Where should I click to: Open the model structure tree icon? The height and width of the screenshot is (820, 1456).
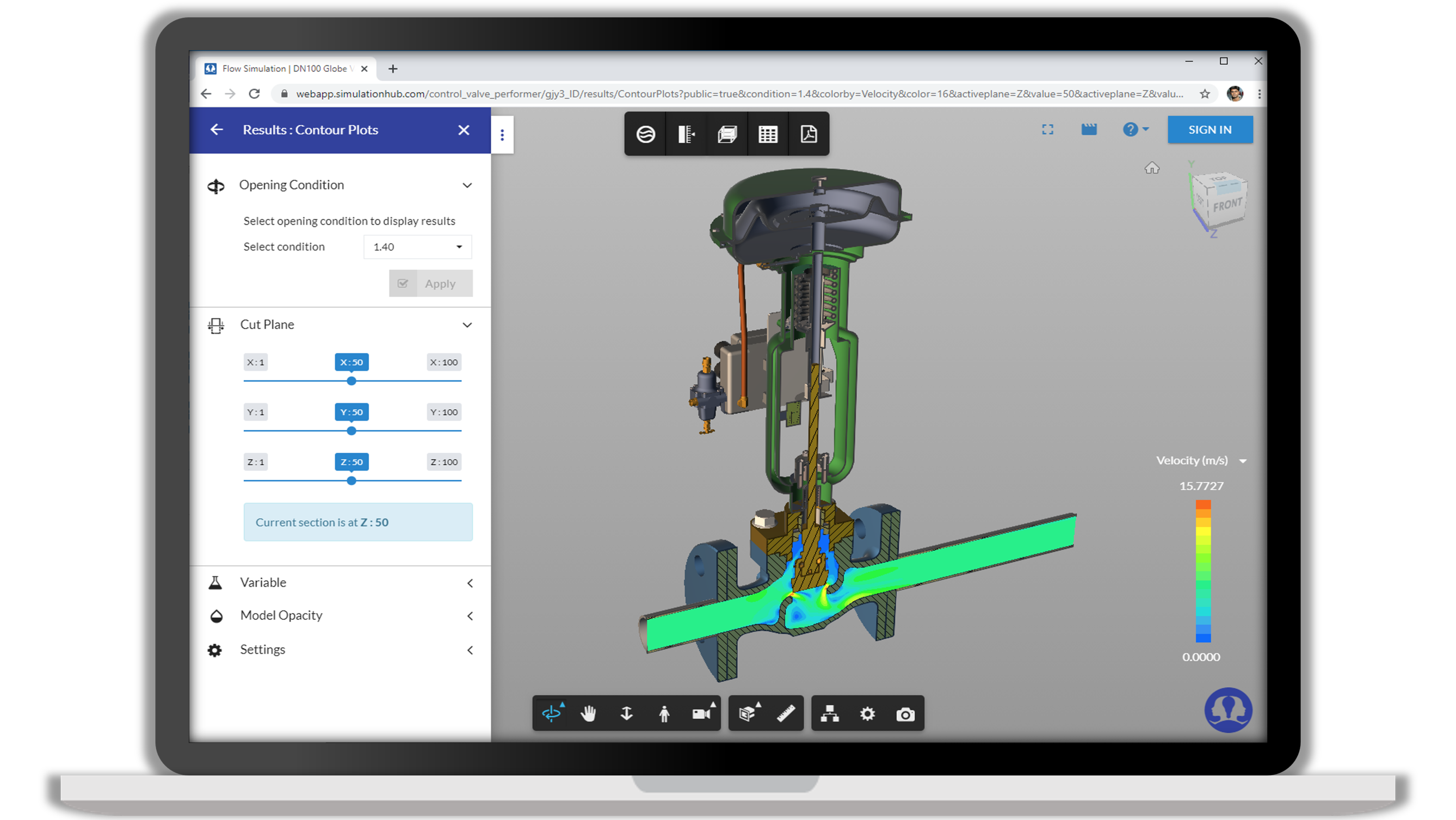pyautogui.click(x=829, y=714)
